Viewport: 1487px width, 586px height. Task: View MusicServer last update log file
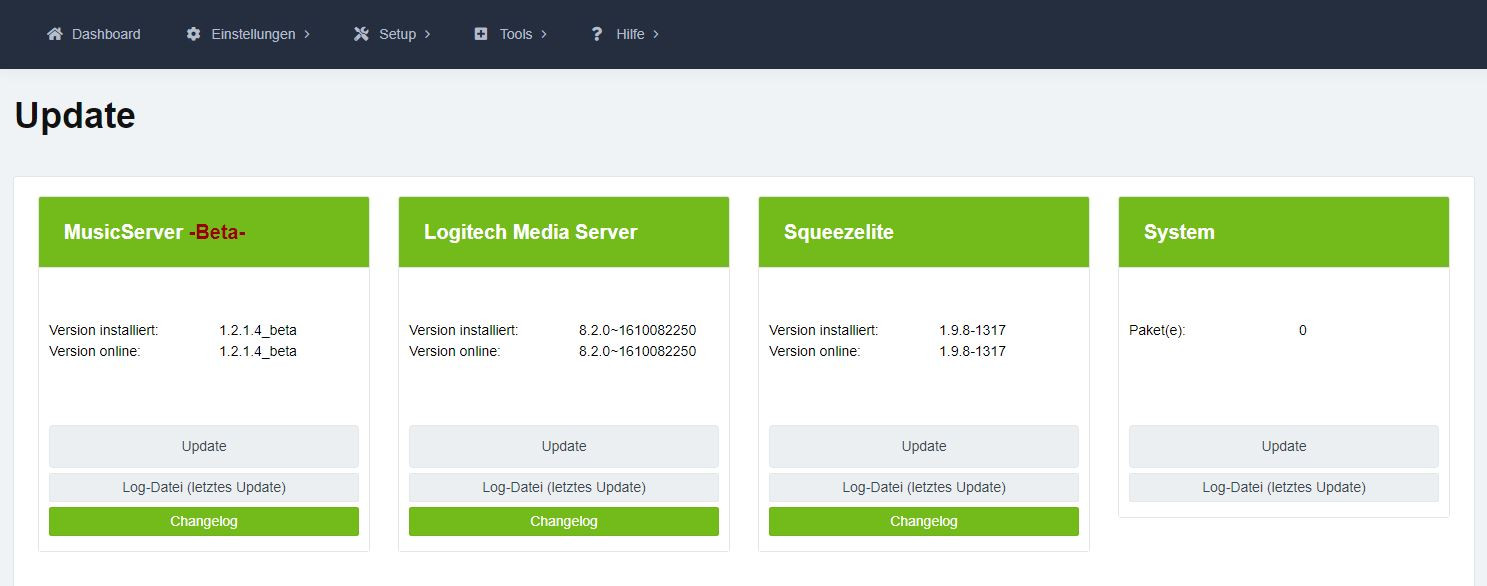(x=204, y=487)
